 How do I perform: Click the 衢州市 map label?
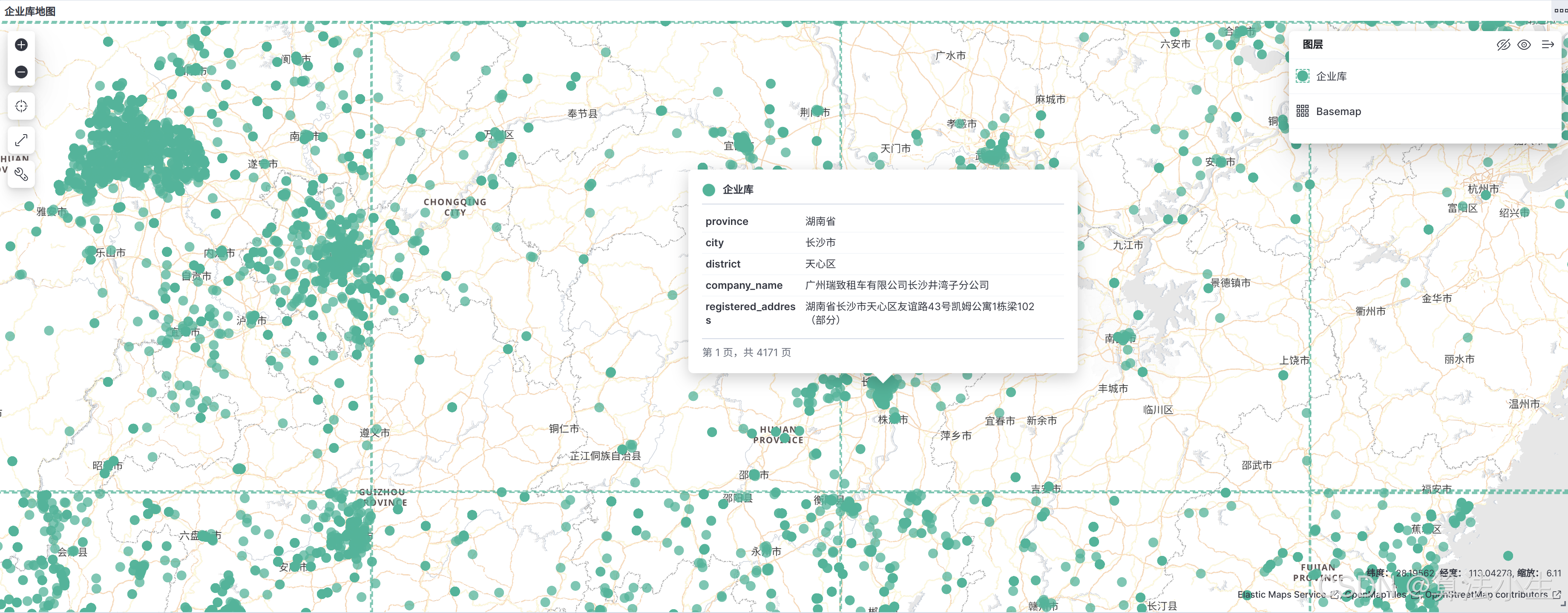[1370, 311]
